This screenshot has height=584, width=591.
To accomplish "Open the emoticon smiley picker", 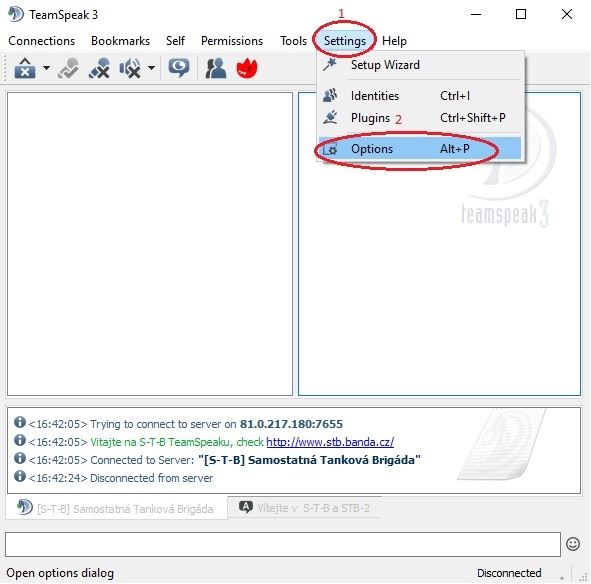I will (573, 544).
